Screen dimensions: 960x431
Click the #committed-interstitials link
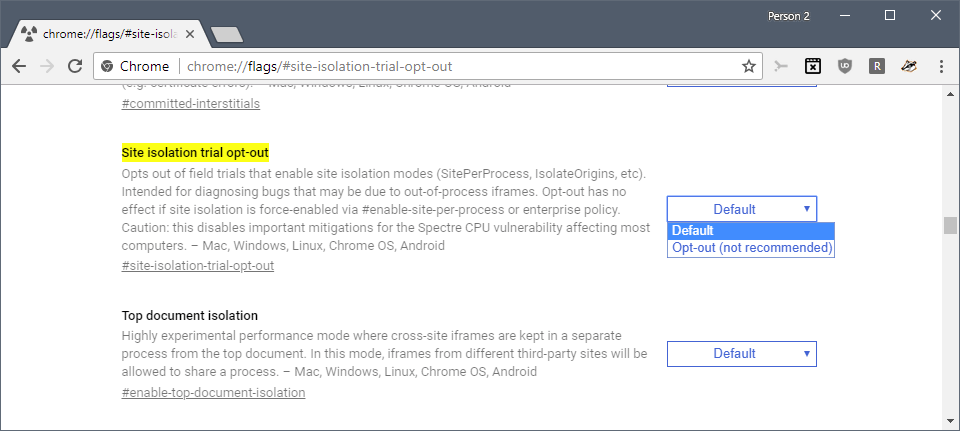[190, 103]
